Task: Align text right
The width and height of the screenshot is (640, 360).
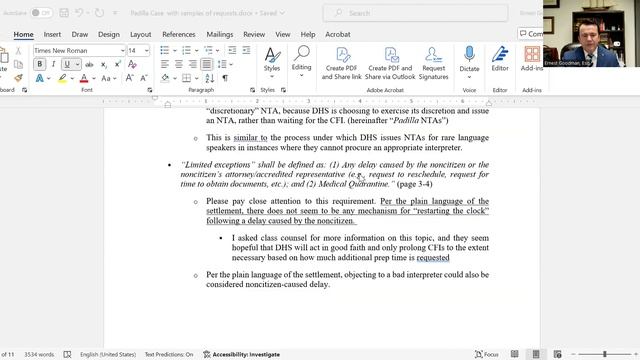Action: click(x=193, y=64)
